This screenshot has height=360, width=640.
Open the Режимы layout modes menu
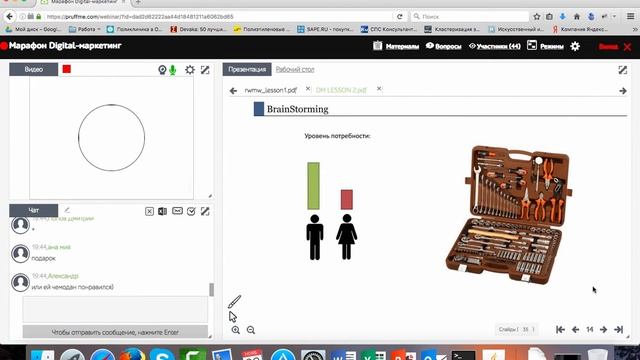click(545, 46)
